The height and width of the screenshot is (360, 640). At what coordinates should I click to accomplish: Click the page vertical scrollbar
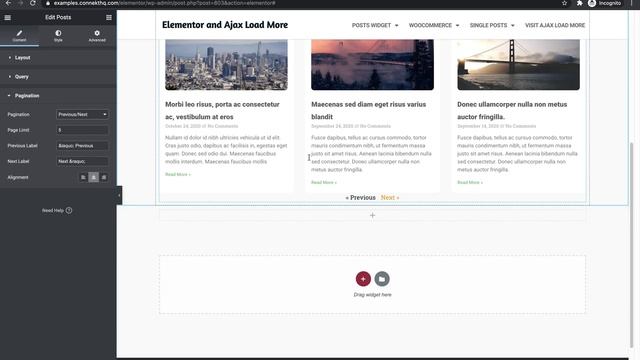click(632, 245)
